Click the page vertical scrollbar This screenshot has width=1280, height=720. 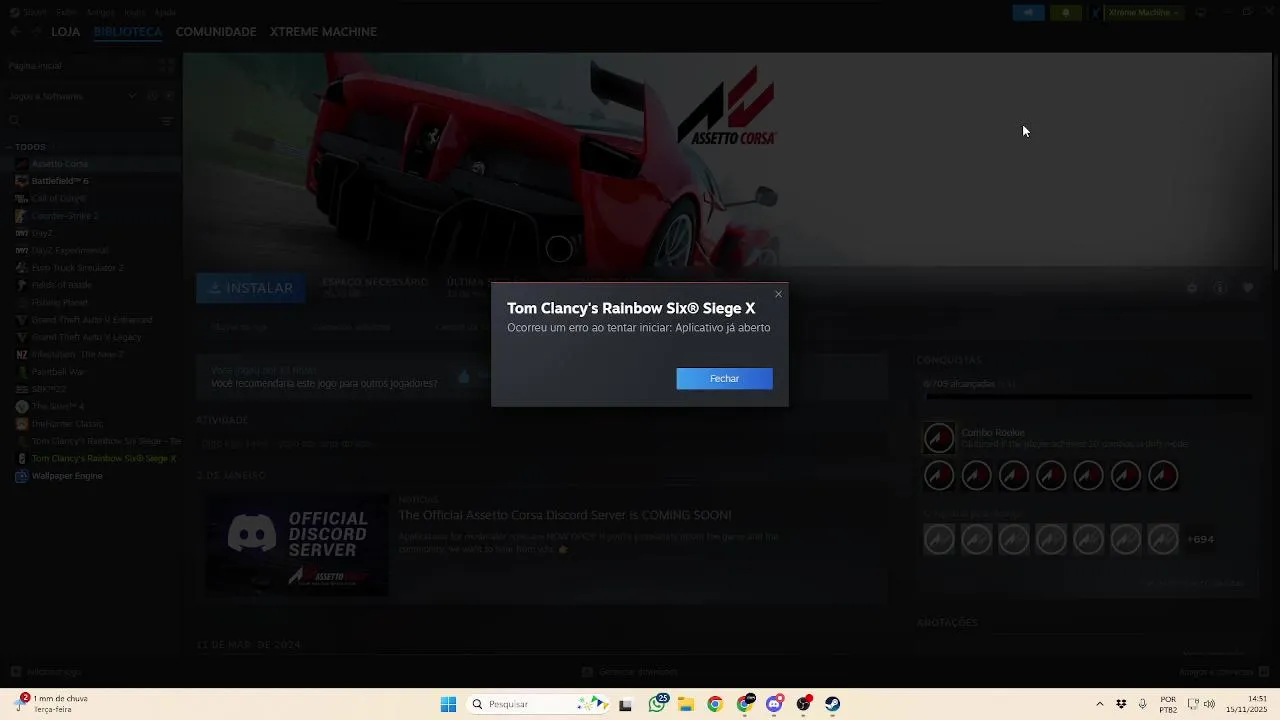pyautogui.click(x=1274, y=160)
